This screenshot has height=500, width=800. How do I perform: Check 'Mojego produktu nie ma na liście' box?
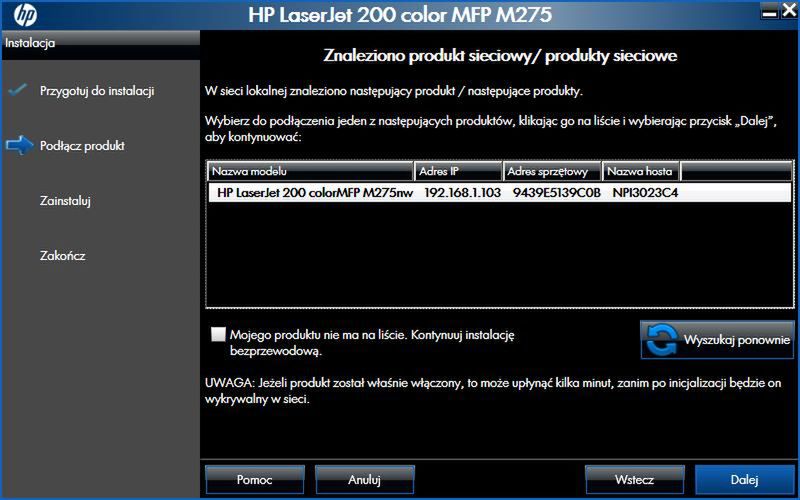click(x=218, y=334)
